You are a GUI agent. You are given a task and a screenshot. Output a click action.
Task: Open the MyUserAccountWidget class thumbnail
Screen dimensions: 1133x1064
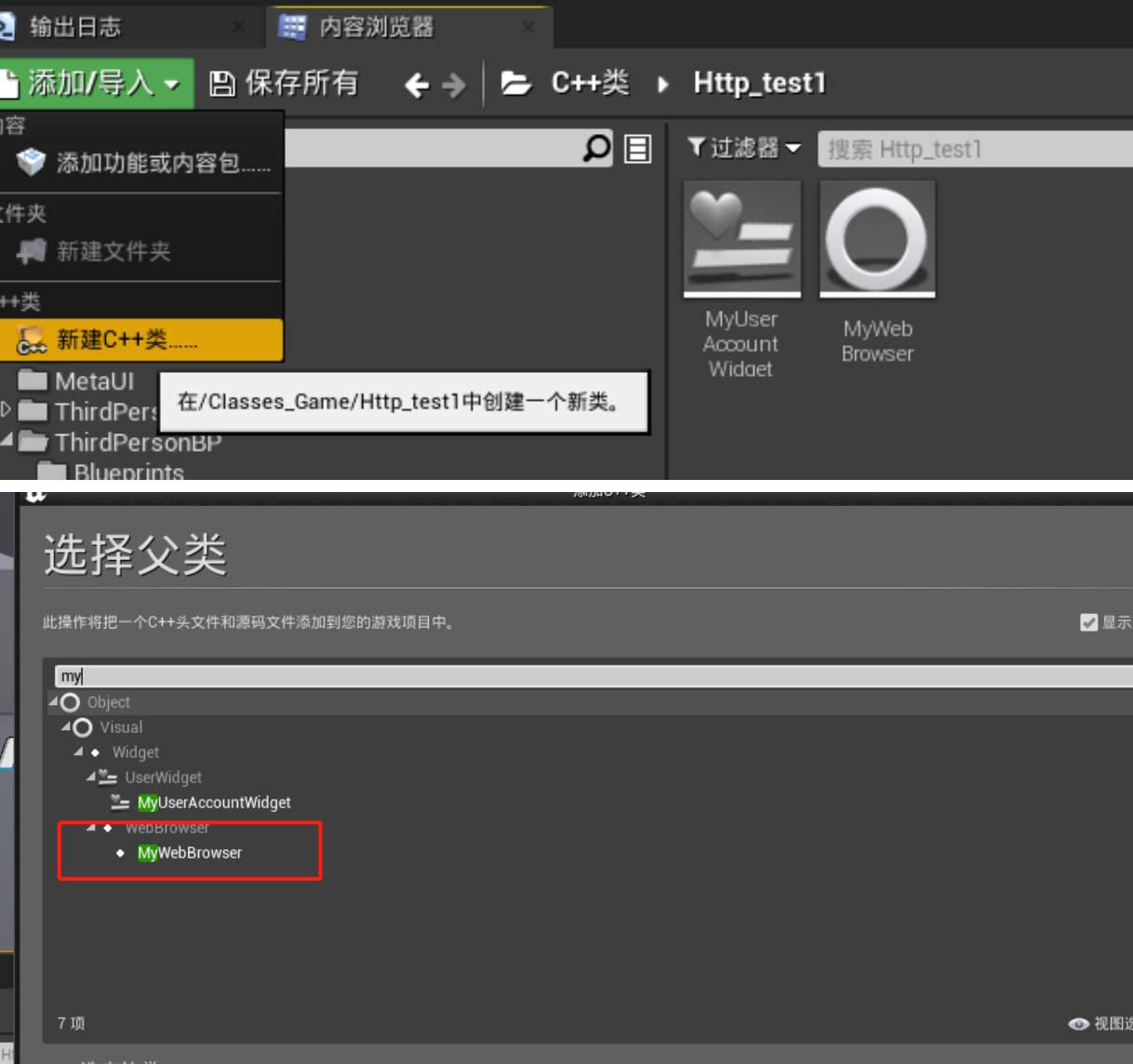(741, 239)
